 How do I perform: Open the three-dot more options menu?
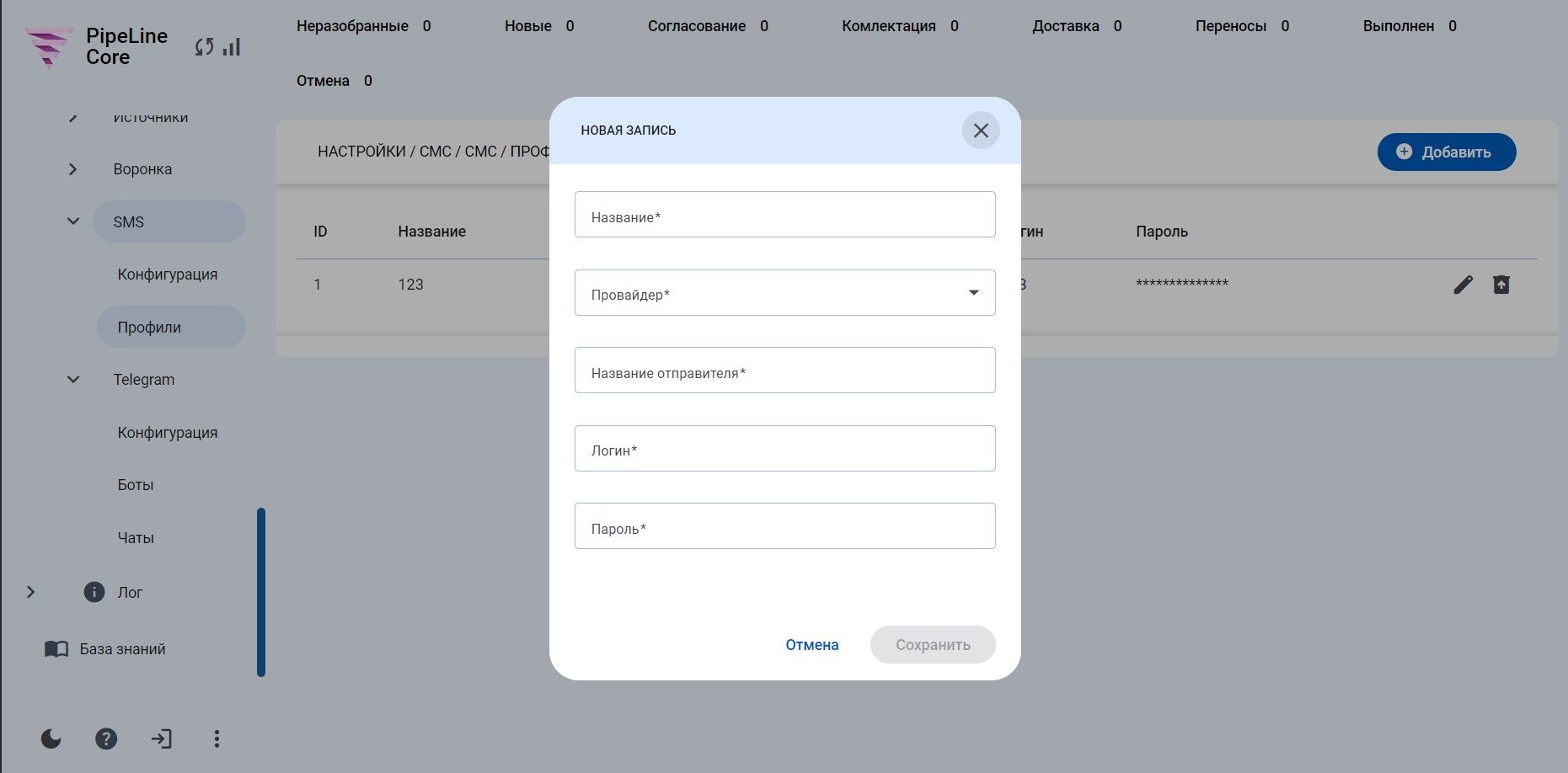[217, 738]
